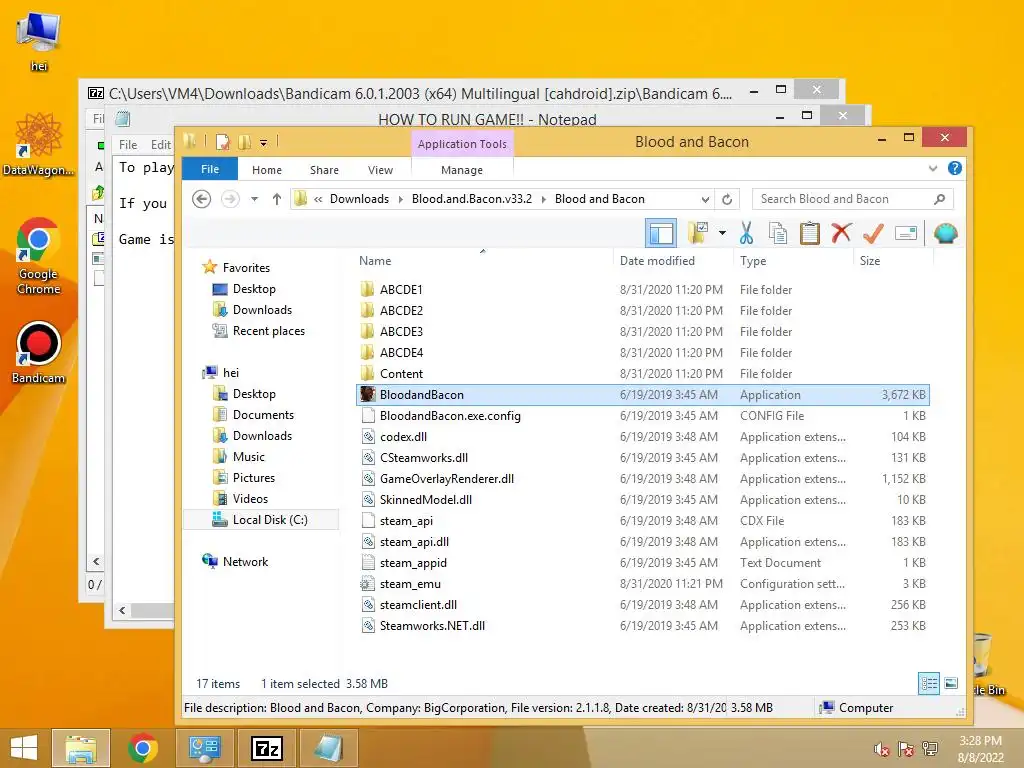Delete the file with the red X icon
Viewport: 1024px width, 768px height.
point(841,232)
